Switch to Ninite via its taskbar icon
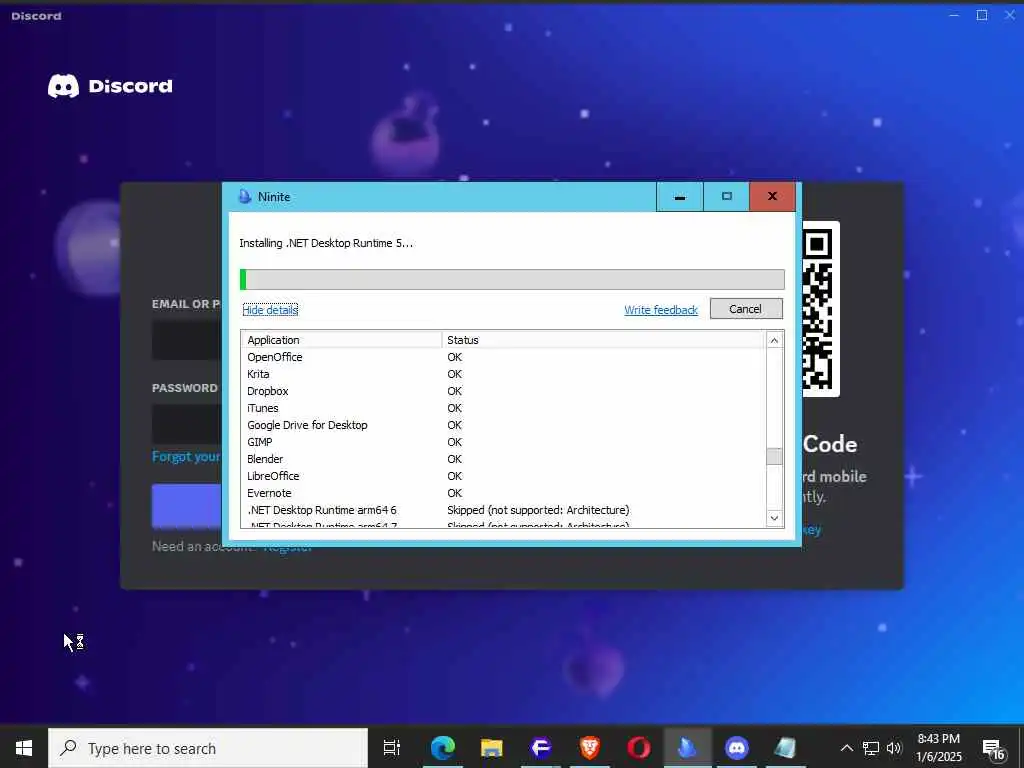 tap(687, 748)
